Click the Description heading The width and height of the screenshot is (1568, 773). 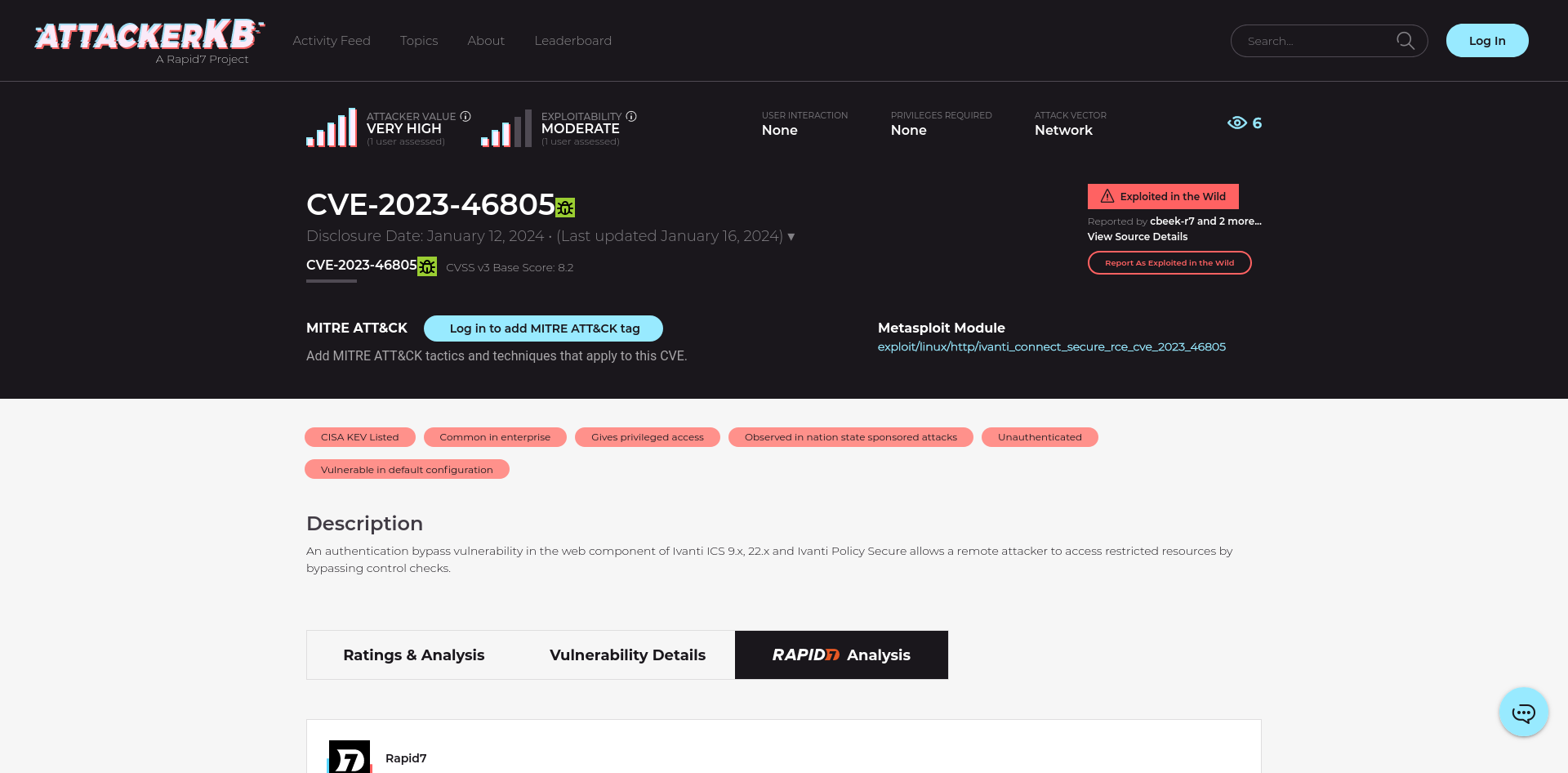[364, 524]
